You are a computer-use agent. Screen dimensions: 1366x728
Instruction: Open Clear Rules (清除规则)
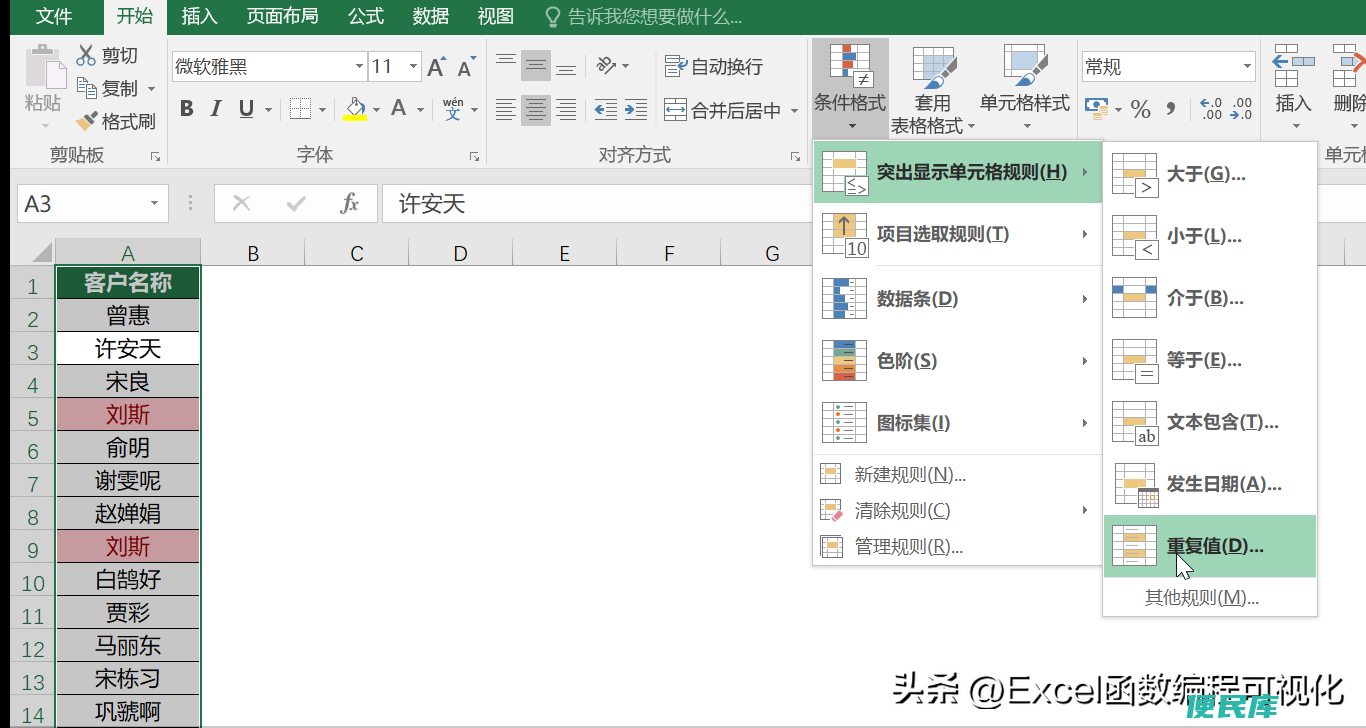957,511
